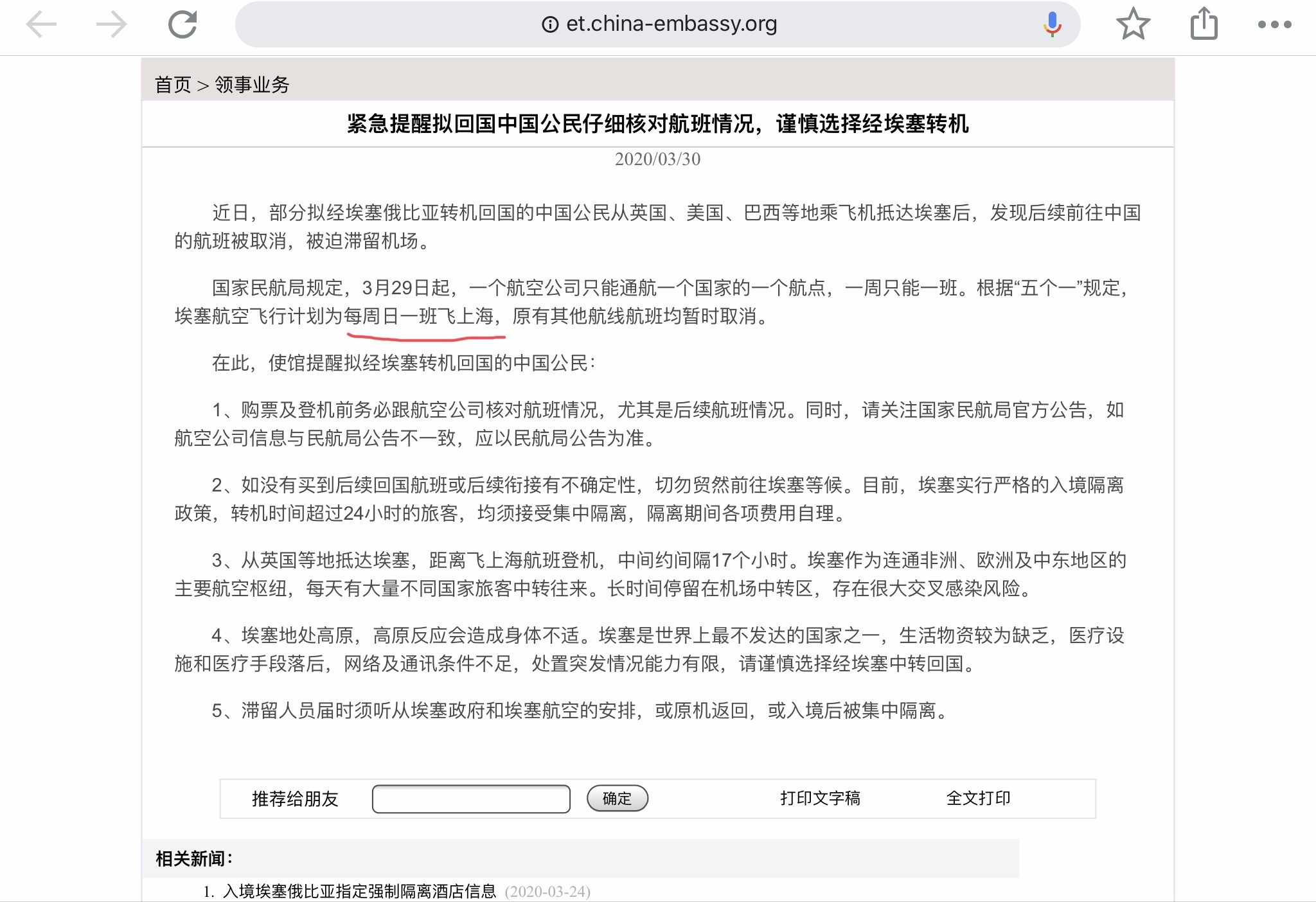Open 领事业务 breadcrumb link
This screenshot has width=1316, height=902.
tap(252, 85)
